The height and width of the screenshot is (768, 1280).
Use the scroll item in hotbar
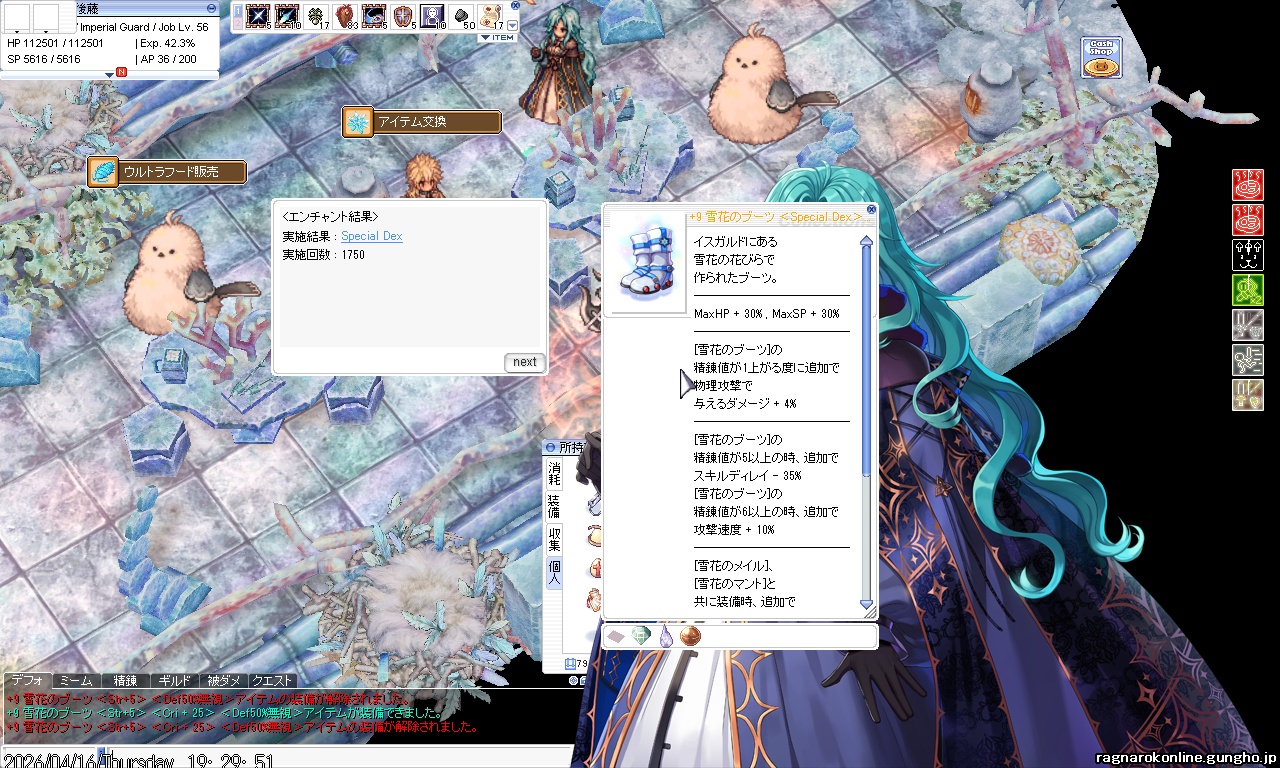(x=490, y=16)
